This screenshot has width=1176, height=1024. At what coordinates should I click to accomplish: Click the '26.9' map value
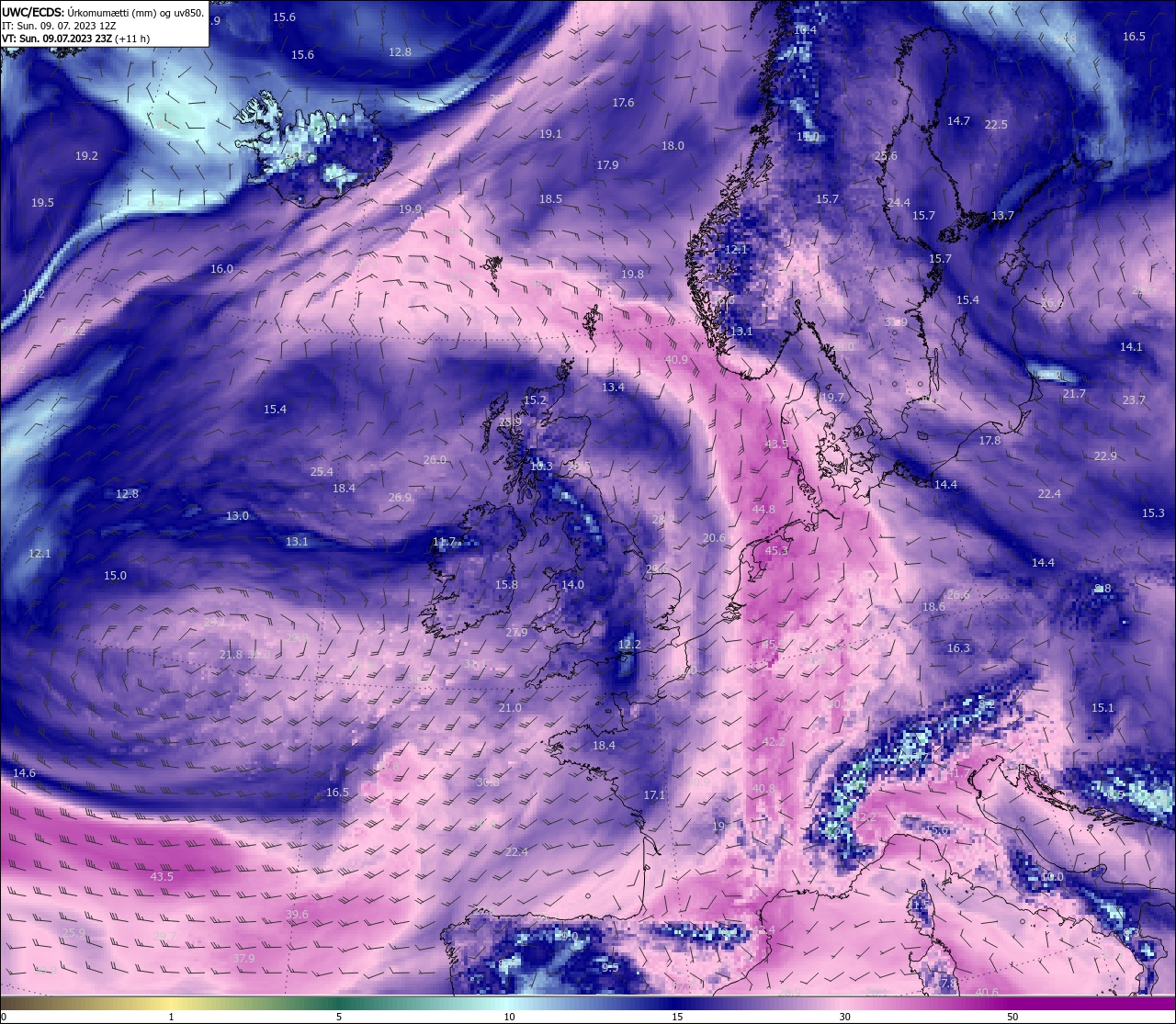pyautogui.click(x=400, y=498)
